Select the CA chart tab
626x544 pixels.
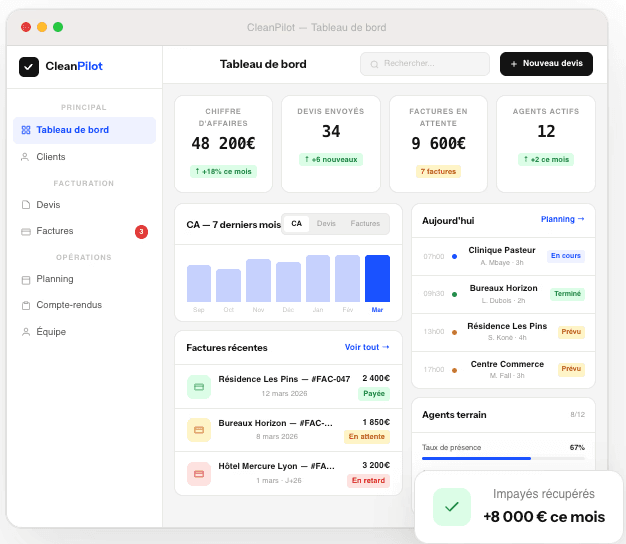click(x=296, y=224)
